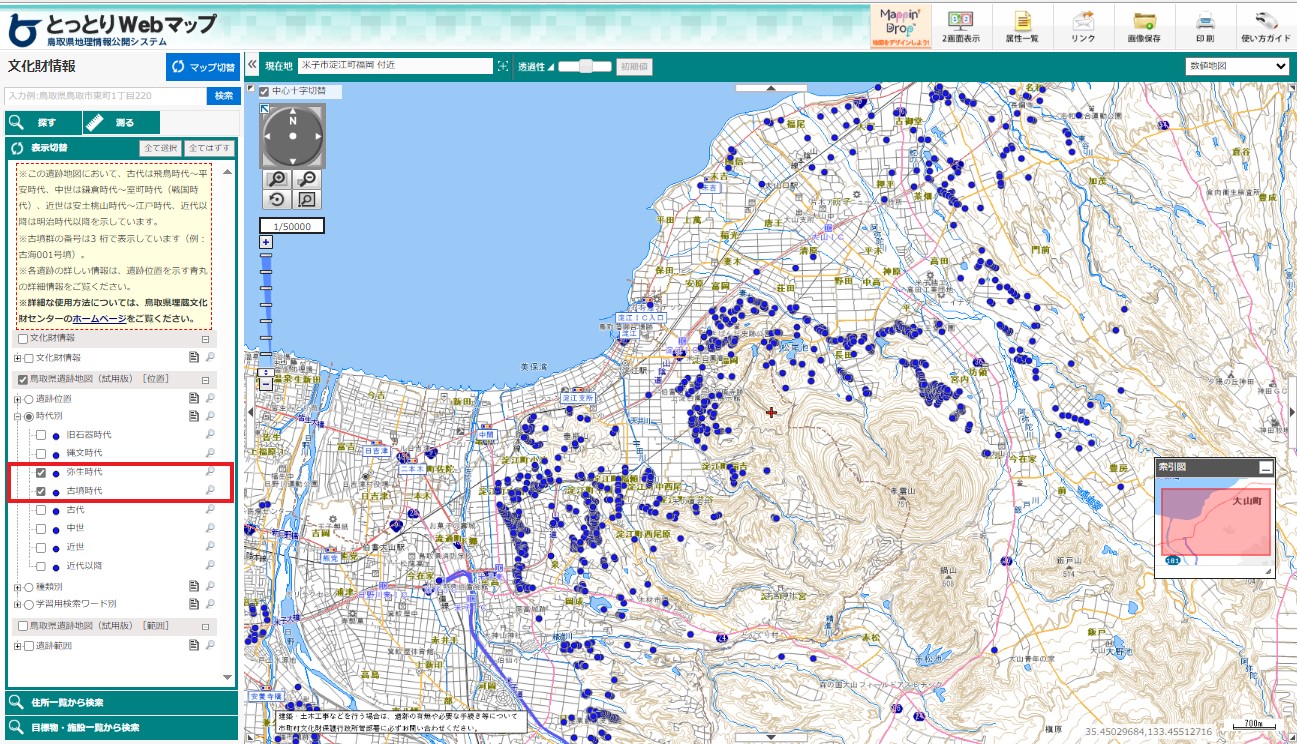This screenshot has width=1297, height=744.
Task: Click the 印刷 print icon
Action: 1205,26
